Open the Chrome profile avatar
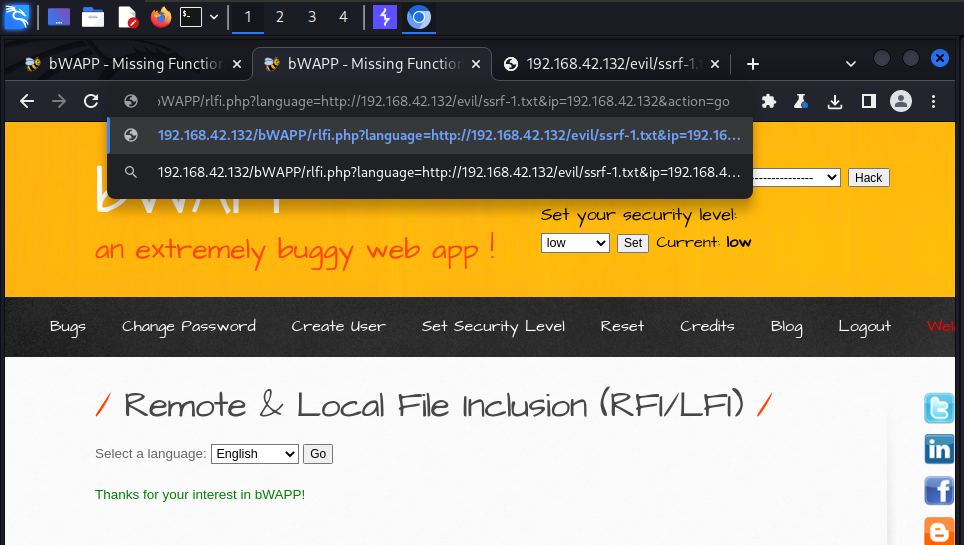This screenshot has width=964, height=545. [x=901, y=101]
